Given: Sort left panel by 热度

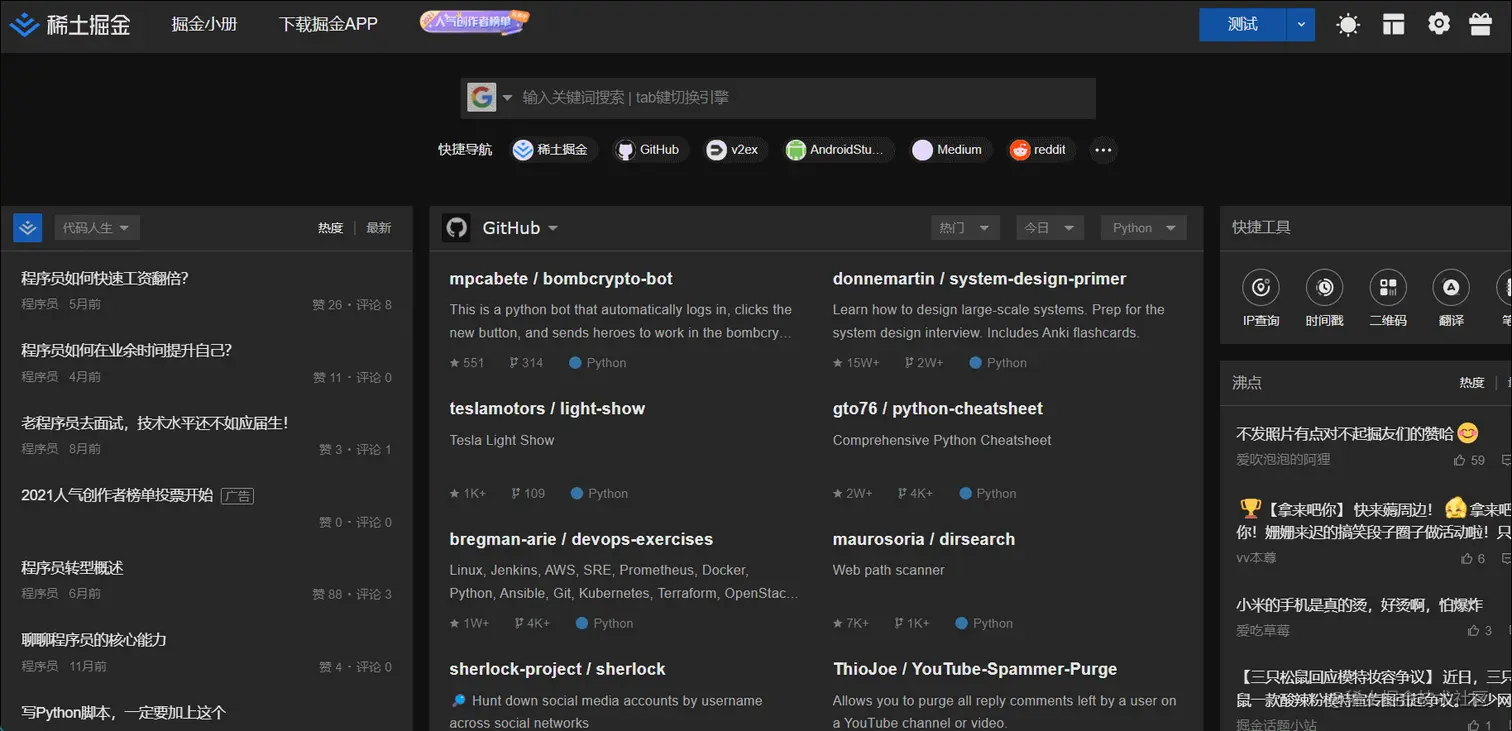Looking at the screenshot, I should pos(330,228).
